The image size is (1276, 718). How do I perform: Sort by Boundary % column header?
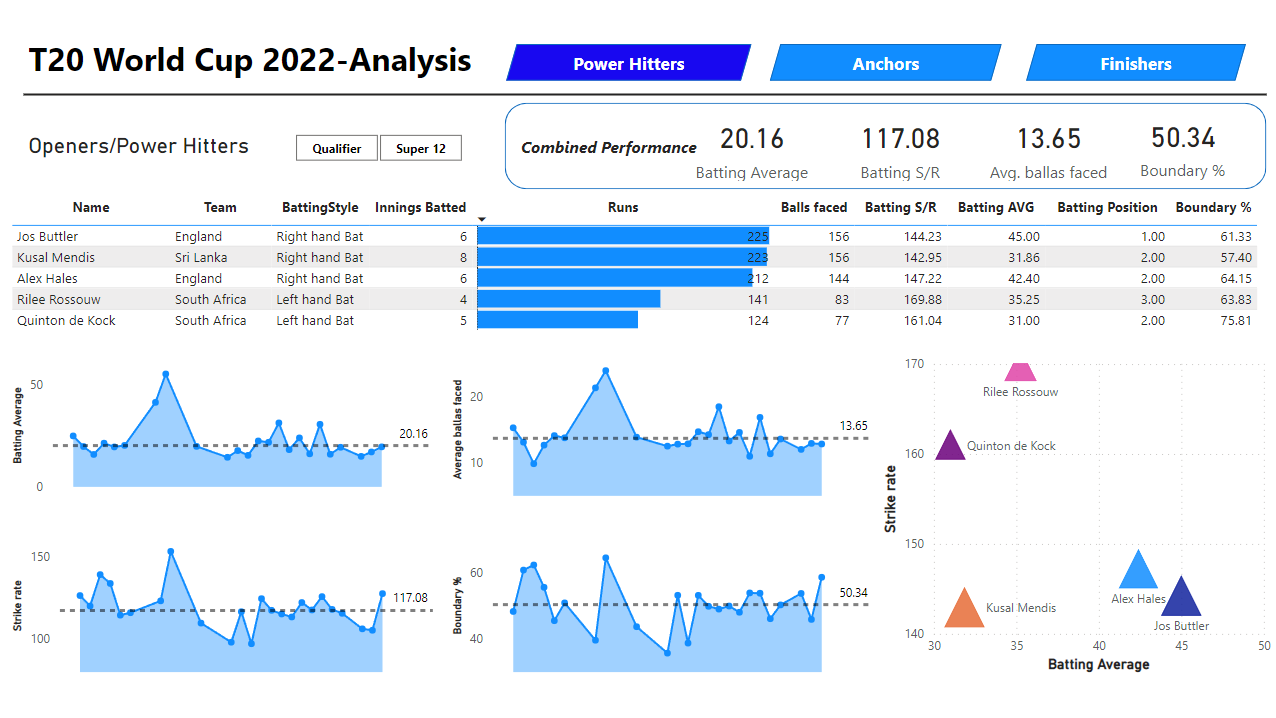pyautogui.click(x=1212, y=207)
